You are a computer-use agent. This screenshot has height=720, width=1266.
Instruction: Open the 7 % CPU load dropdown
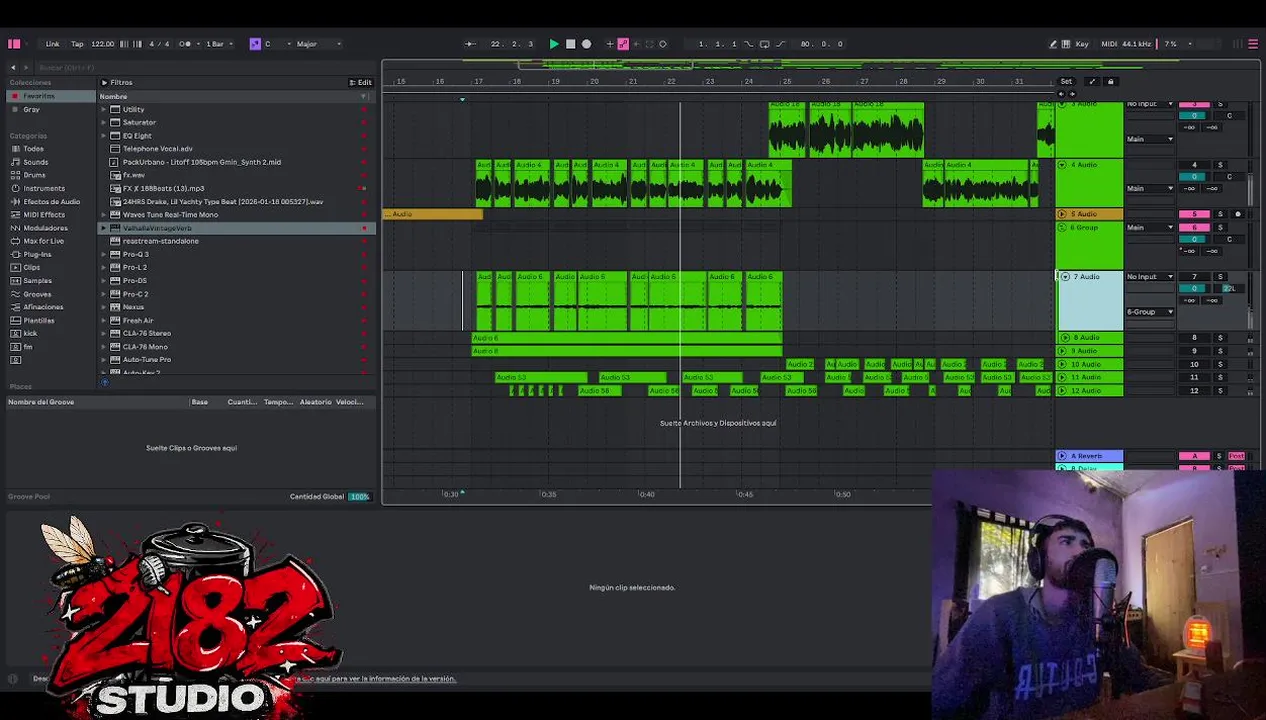point(1177,44)
